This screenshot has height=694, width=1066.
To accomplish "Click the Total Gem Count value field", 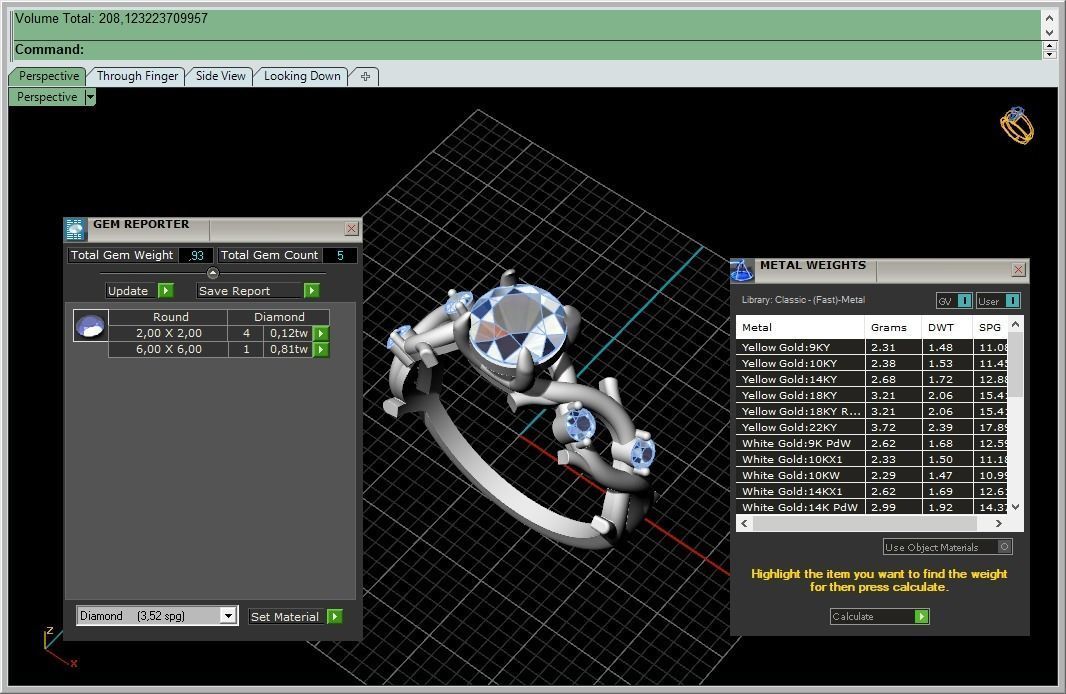I will (x=340, y=256).
